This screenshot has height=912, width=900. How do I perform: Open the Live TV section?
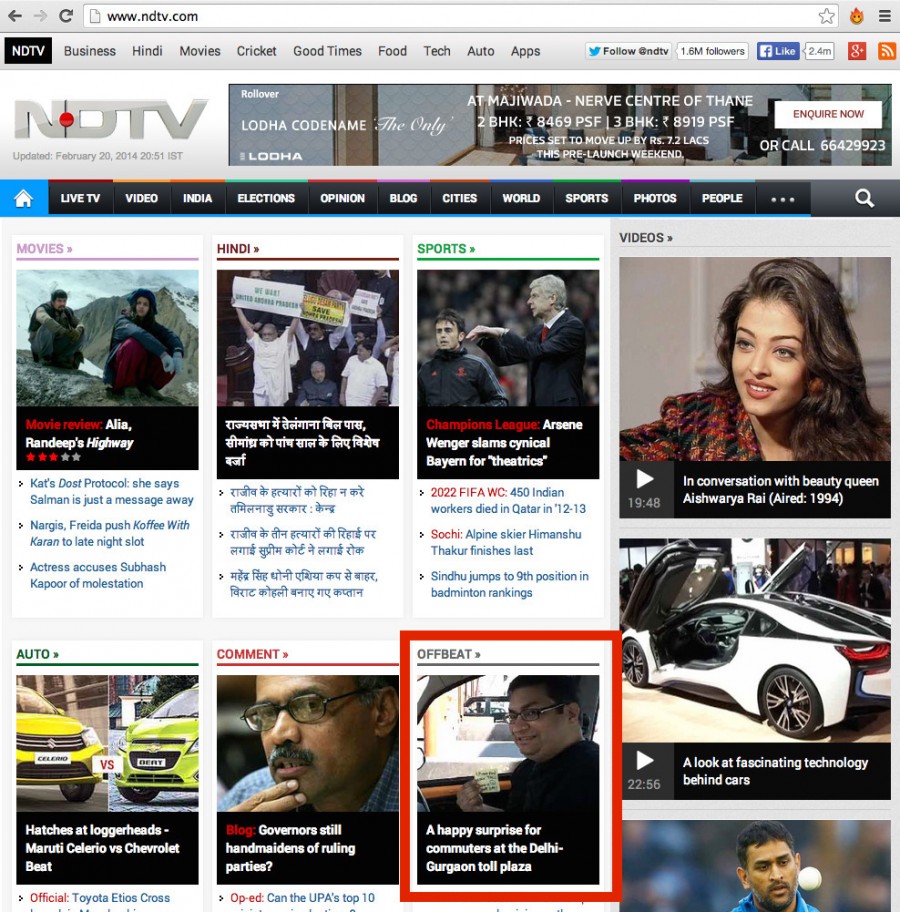pyautogui.click(x=80, y=198)
